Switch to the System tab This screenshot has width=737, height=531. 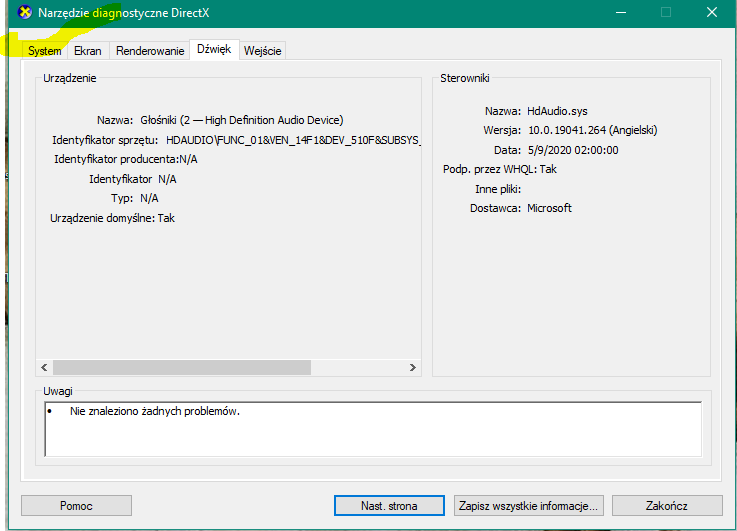(x=45, y=51)
